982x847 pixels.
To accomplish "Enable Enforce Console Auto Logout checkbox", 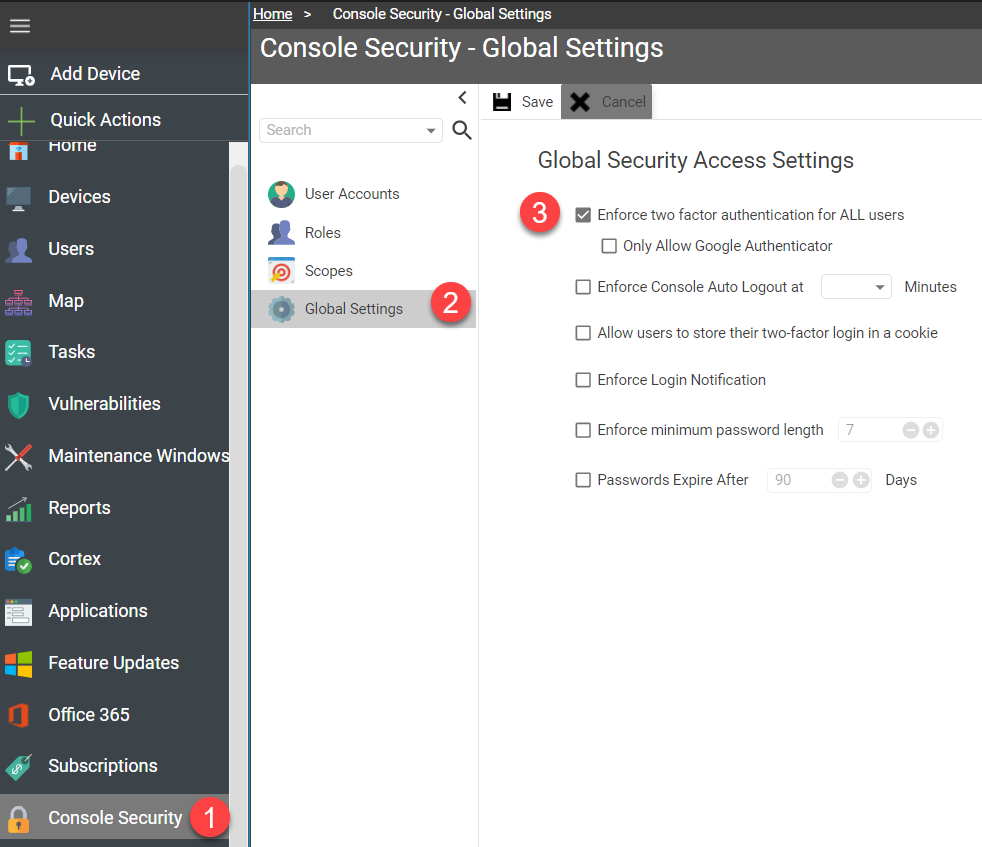I will (582, 287).
